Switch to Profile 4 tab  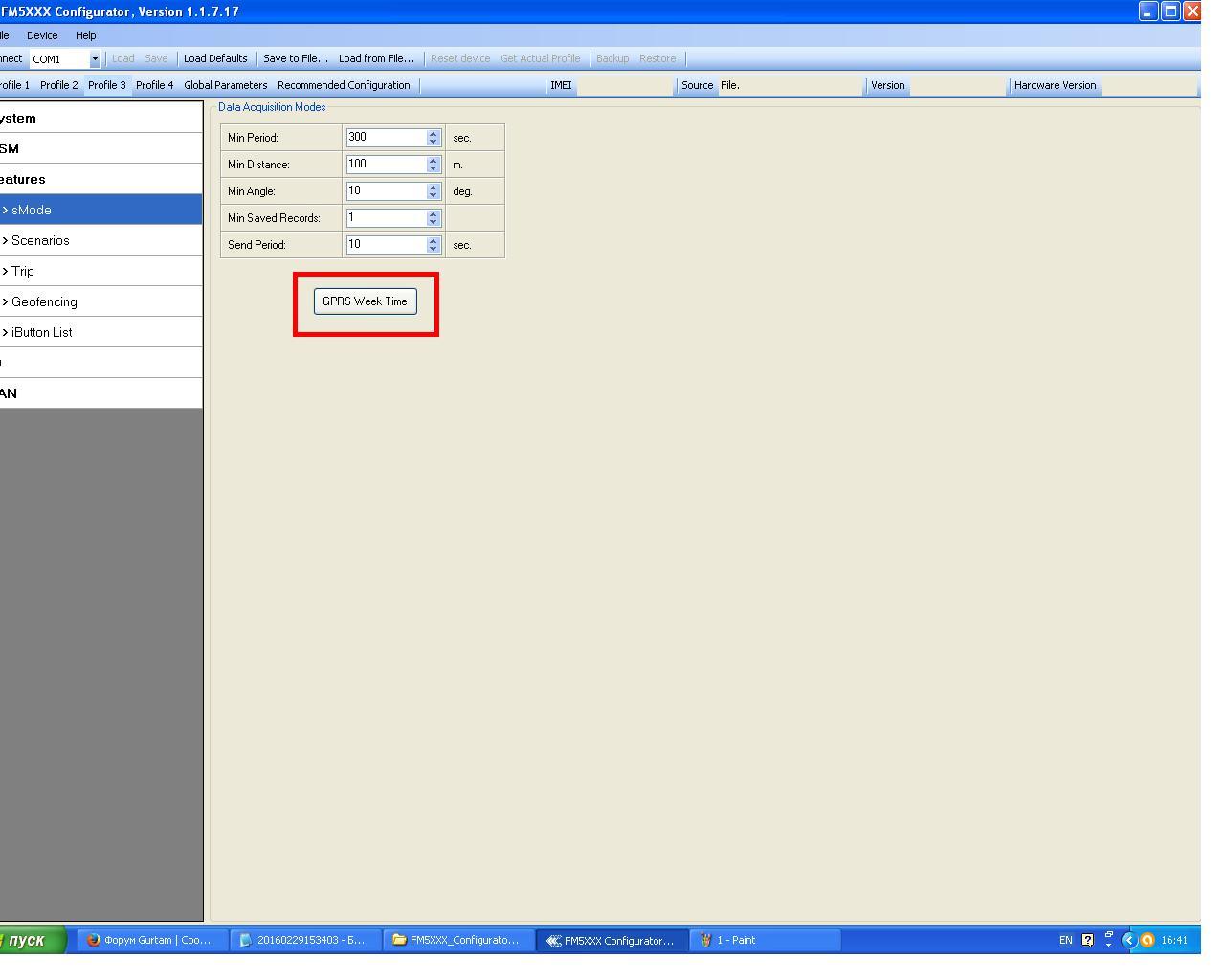tap(154, 85)
